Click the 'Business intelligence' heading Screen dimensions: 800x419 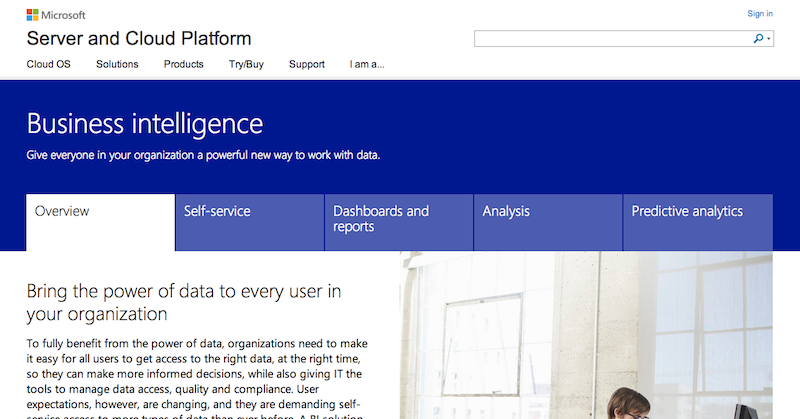coord(145,124)
